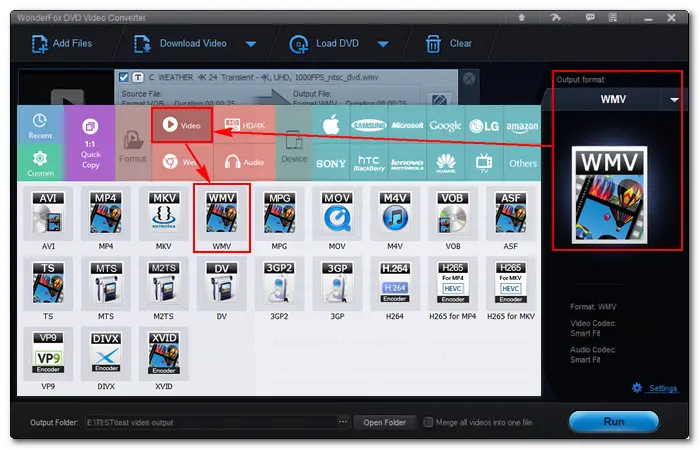Open the TV device category
This screenshot has height=450, width=700.
point(484,162)
